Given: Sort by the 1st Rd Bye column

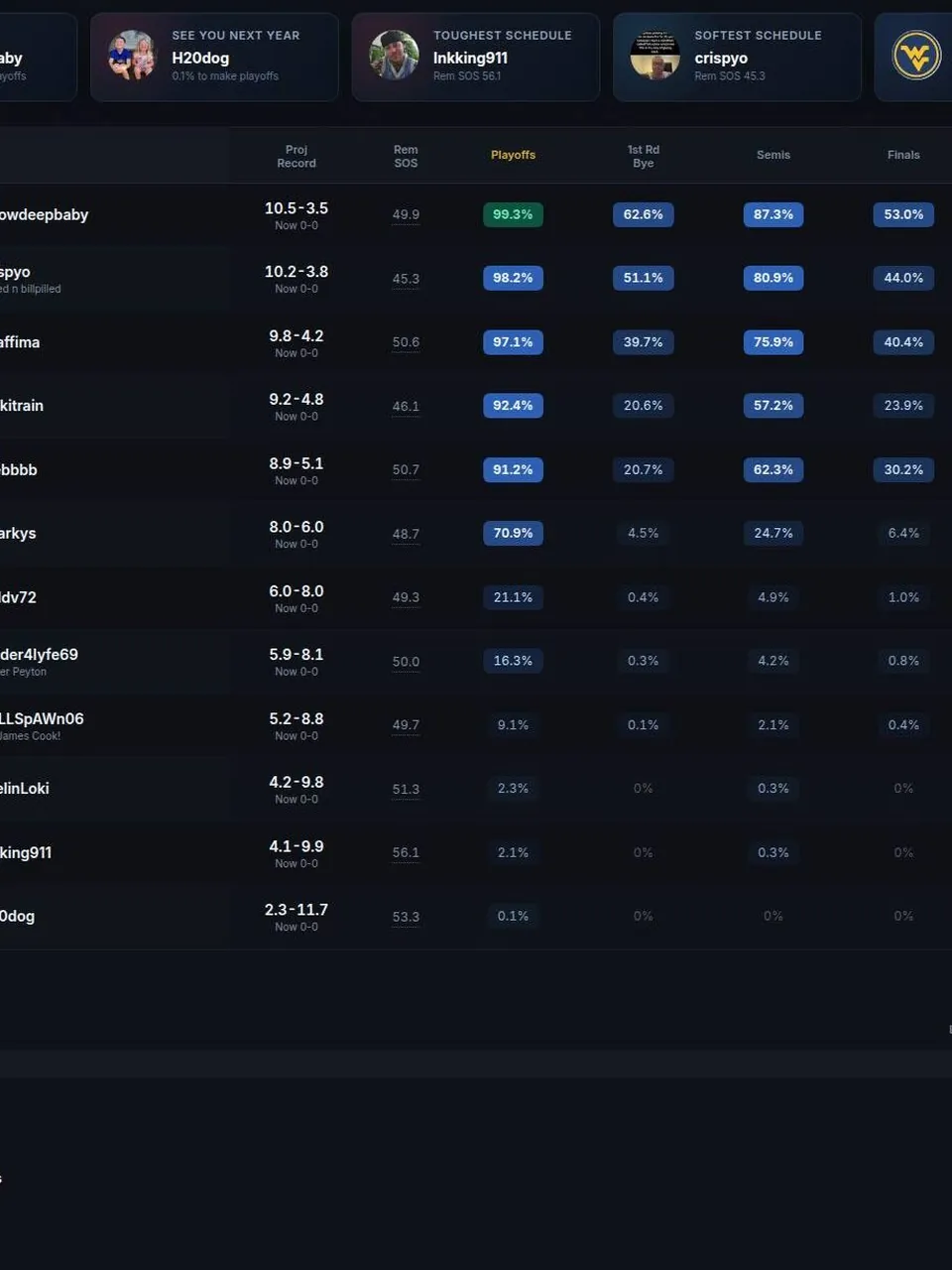Looking at the screenshot, I should pyautogui.click(x=644, y=156).
